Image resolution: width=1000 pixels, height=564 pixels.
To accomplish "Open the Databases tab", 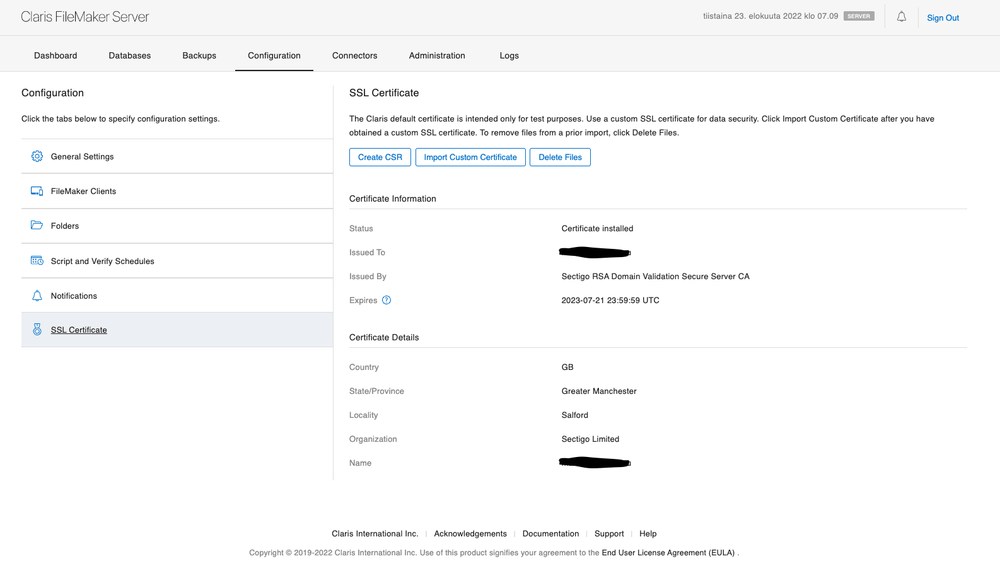I will tap(129, 56).
